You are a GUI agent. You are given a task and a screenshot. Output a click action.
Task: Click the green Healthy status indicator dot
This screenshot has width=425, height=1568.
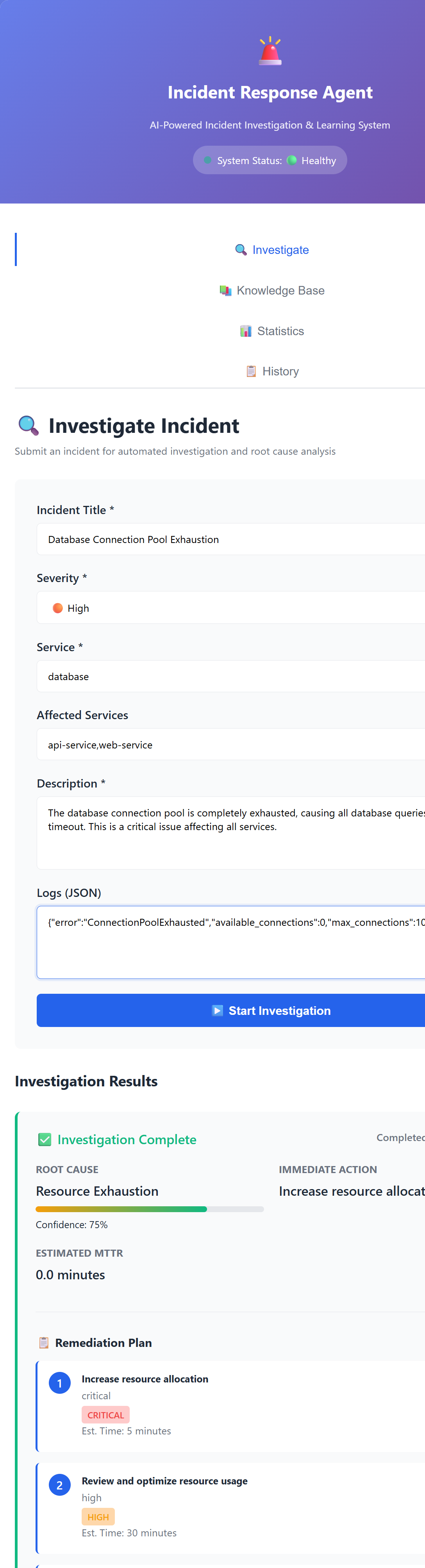(292, 160)
